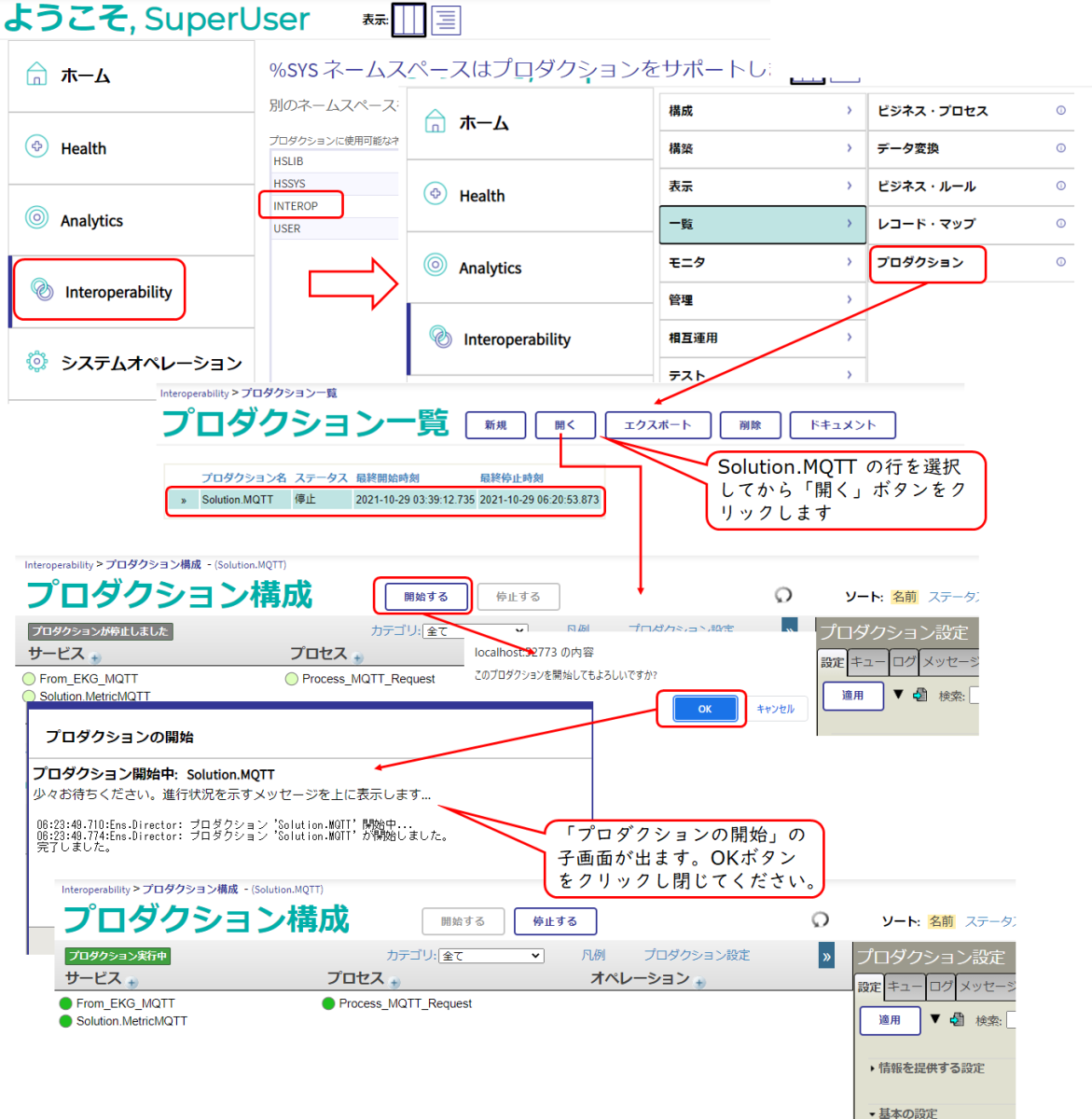Click the エクスポート button
This screenshot has width=1092, height=1119.
(657, 425)
